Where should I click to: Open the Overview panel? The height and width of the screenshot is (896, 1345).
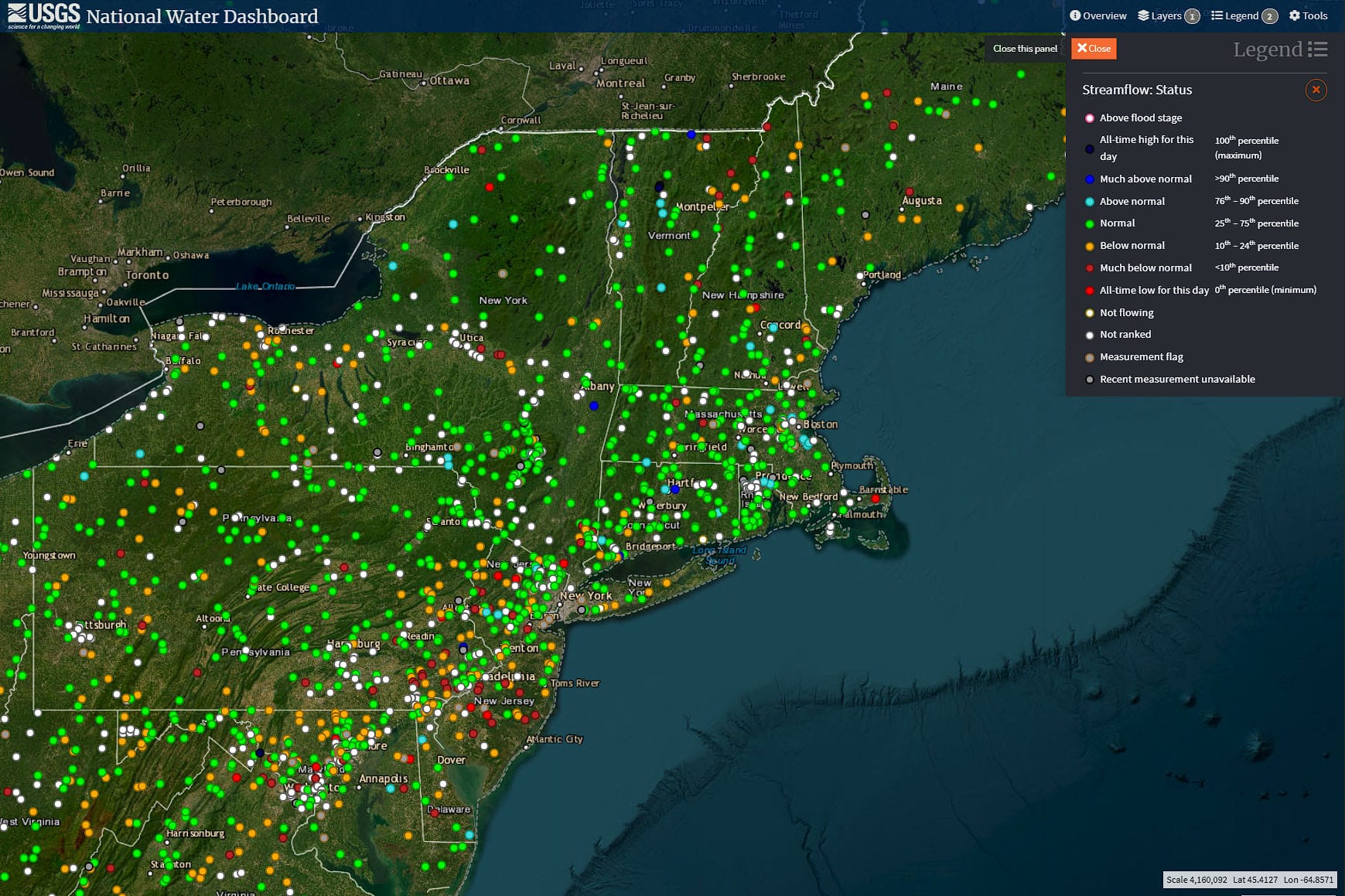pos(1098,15)
